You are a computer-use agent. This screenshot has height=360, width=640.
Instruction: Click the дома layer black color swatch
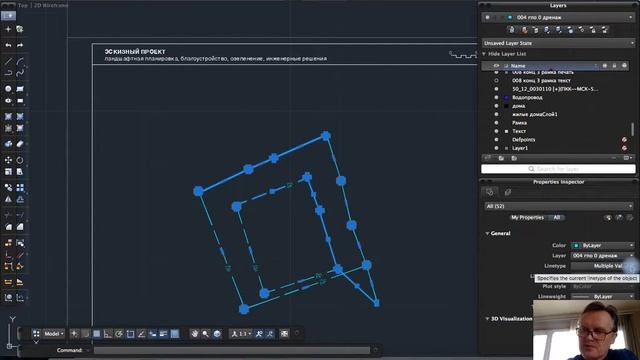[x=507, y=106]
